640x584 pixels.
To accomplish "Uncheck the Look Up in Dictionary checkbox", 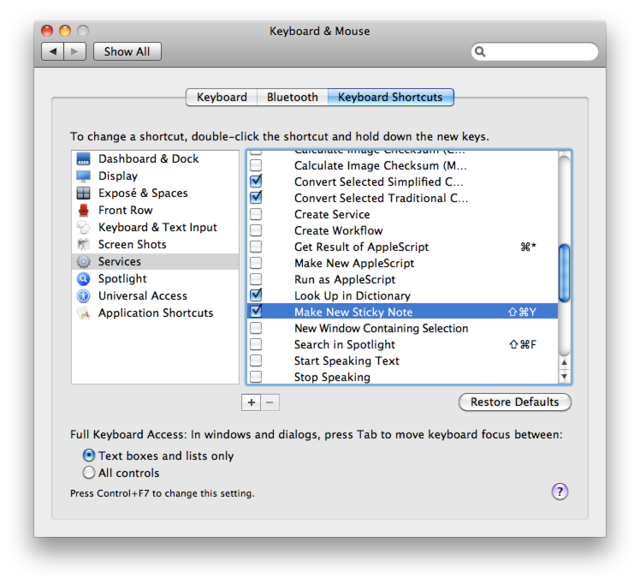I will pyautogui.click(x=256, y=295).
